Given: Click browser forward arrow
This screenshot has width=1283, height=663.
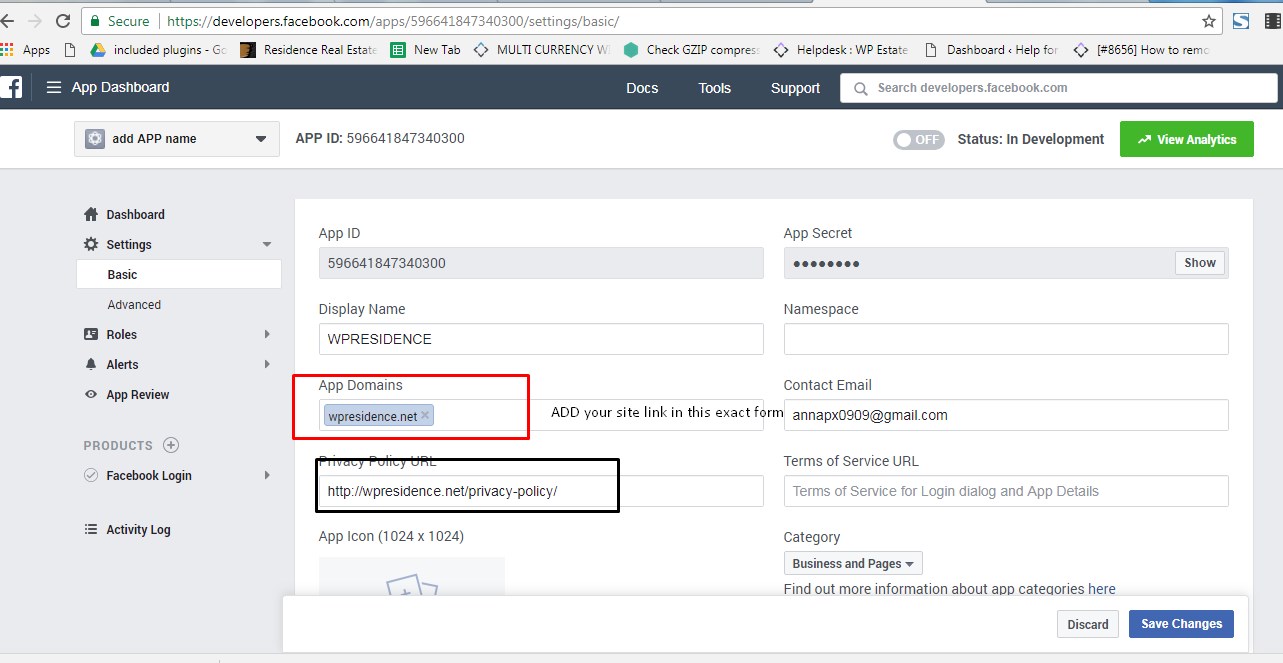Looking at the screenshot, I should coord(35,20).
